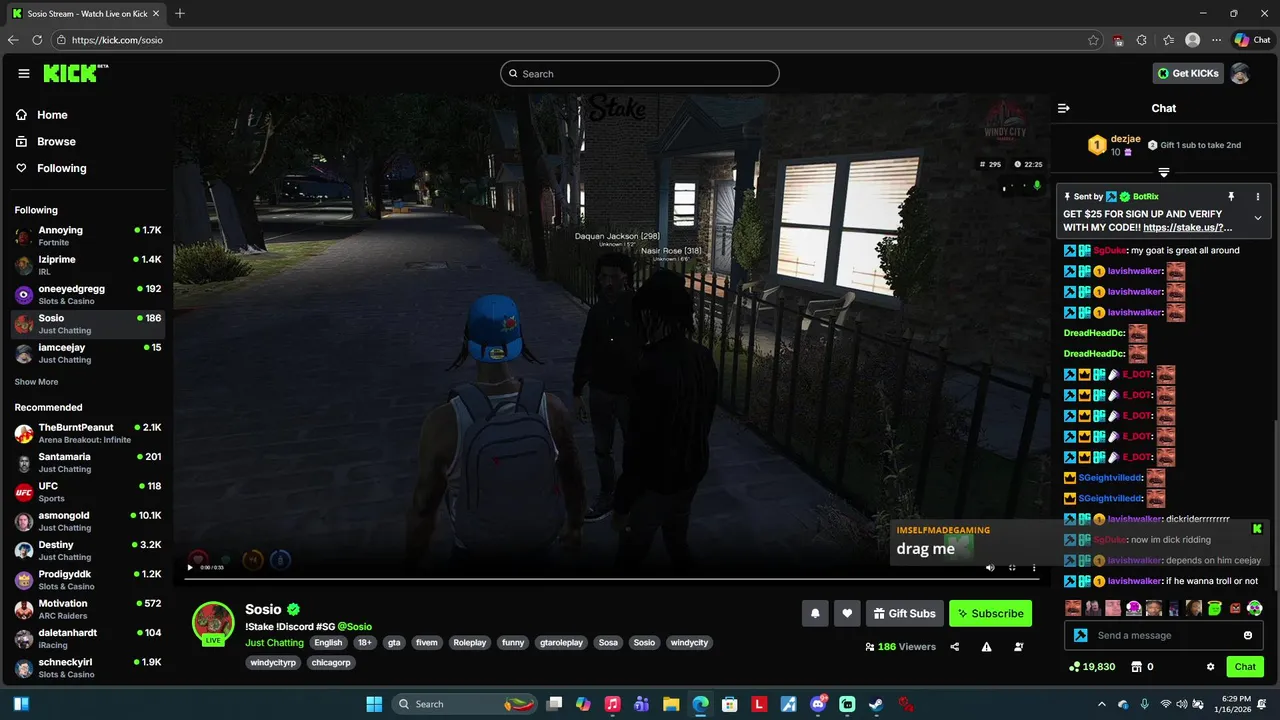This screenshot has width=1280, height=720.
Task: Open the three-dot menu on the pinned message
Action: coord(1258,197)
